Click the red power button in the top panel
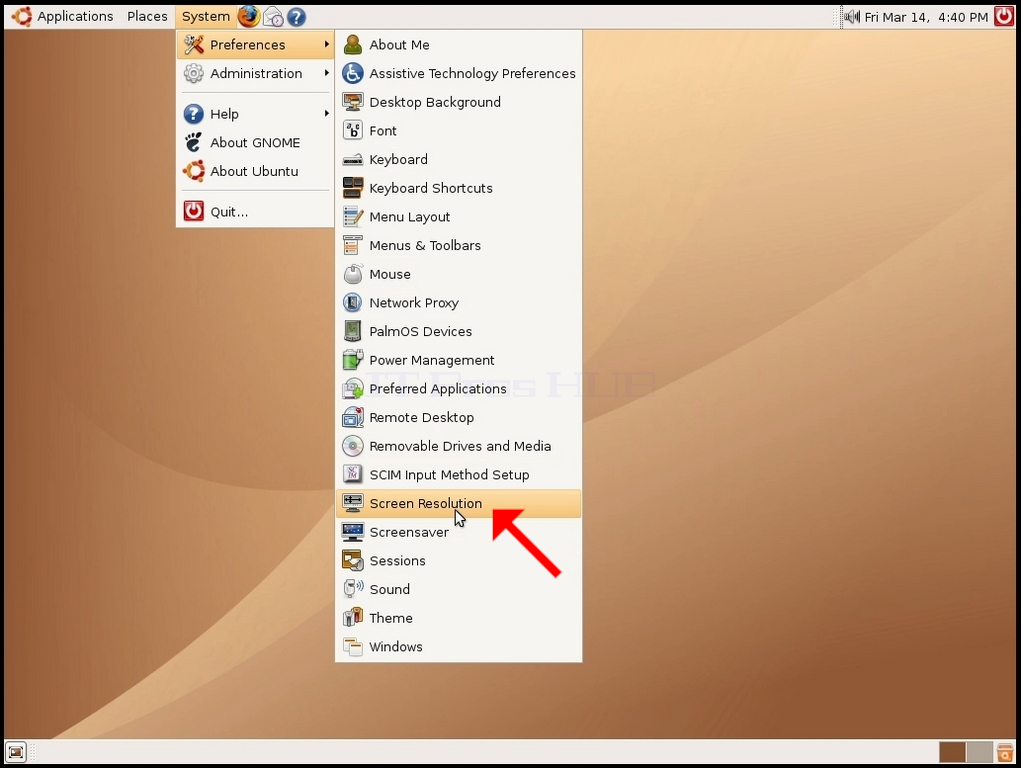 point(1003,16)
